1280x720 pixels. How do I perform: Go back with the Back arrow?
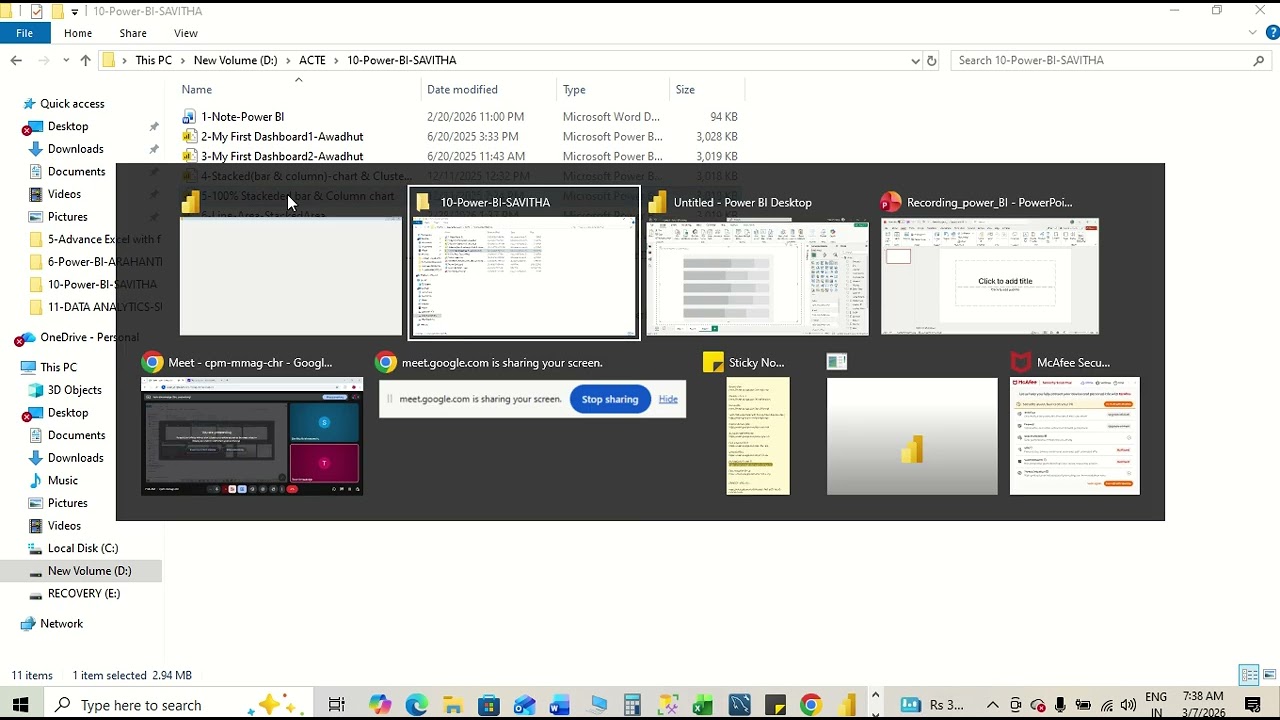coord(16,60)
